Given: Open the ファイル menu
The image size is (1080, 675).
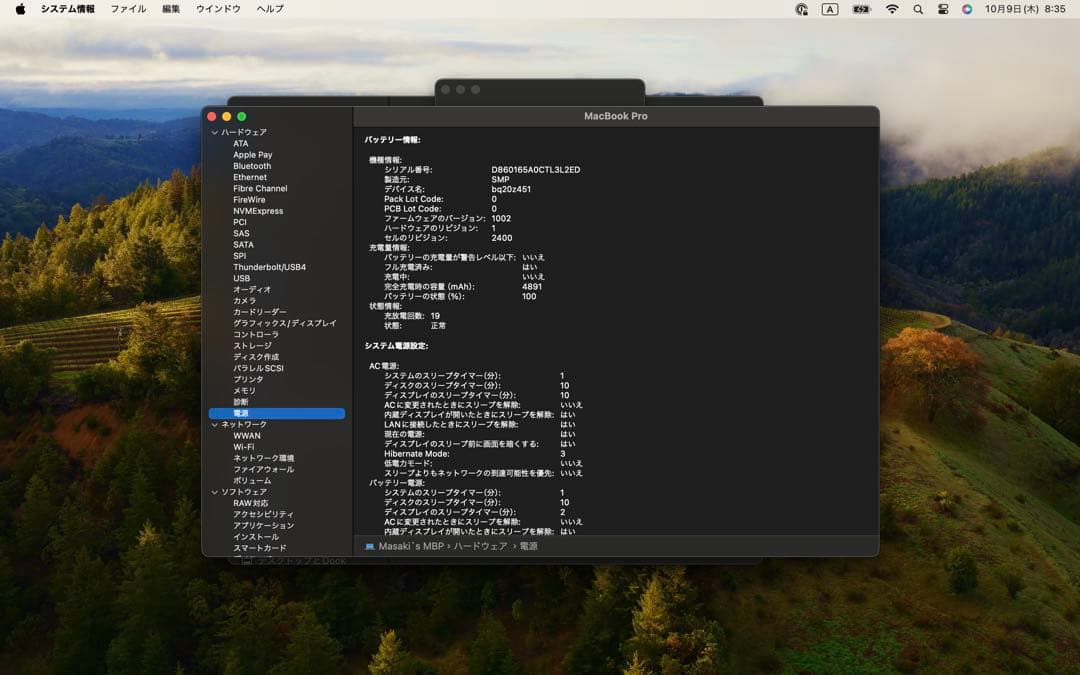Looking at the screenshot, I should (x=128, y=8).
